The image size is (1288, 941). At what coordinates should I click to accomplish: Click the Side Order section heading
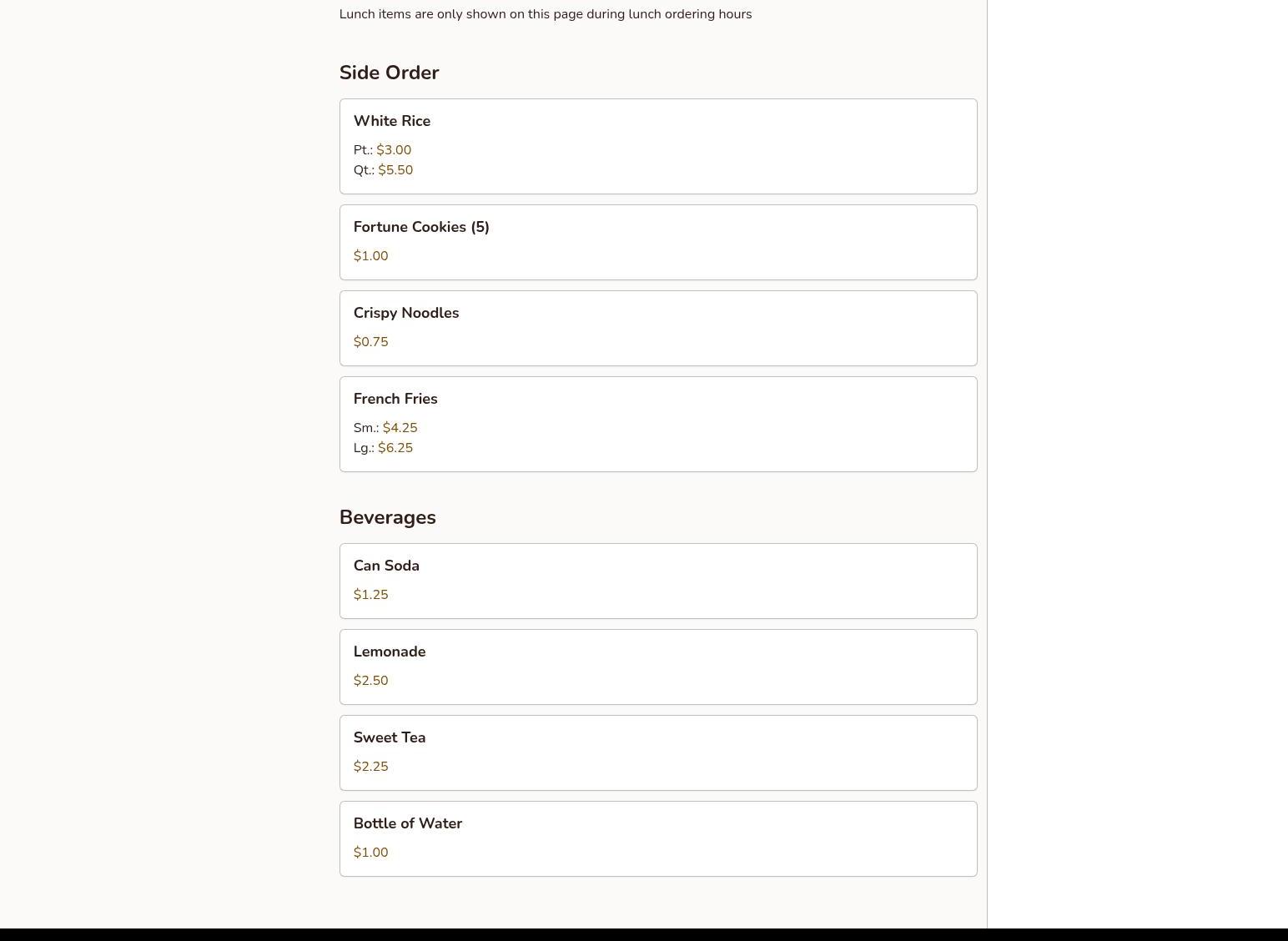coord(389,73)
